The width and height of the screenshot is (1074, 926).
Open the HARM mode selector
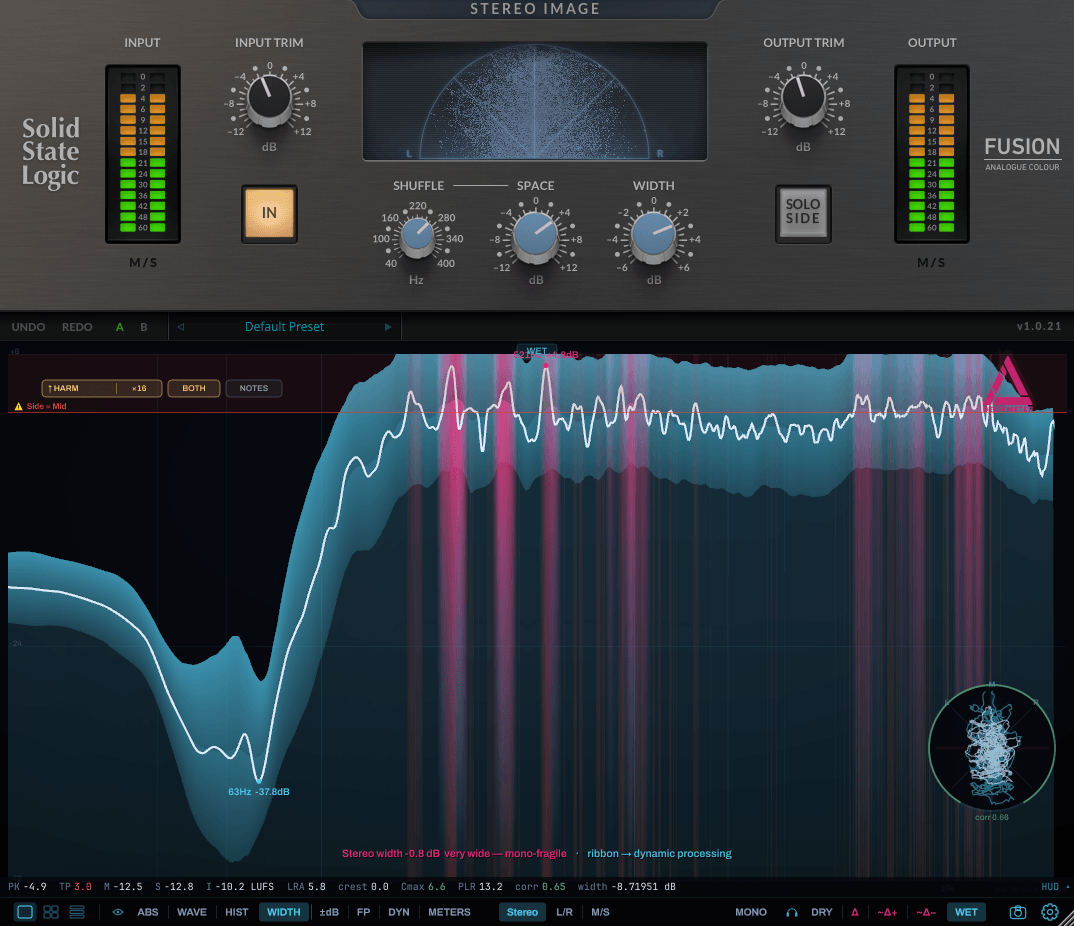click(x=79, y=388)
